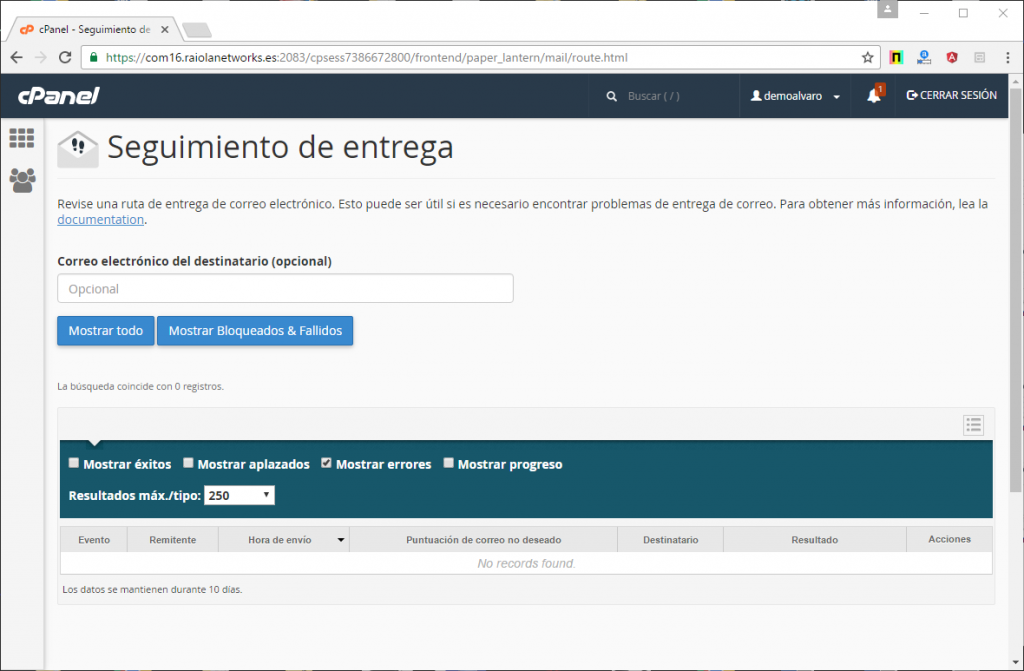This screenshot has height=671, width=1024.
Task: Open the table settings list icon
Action: coord(973,425)
